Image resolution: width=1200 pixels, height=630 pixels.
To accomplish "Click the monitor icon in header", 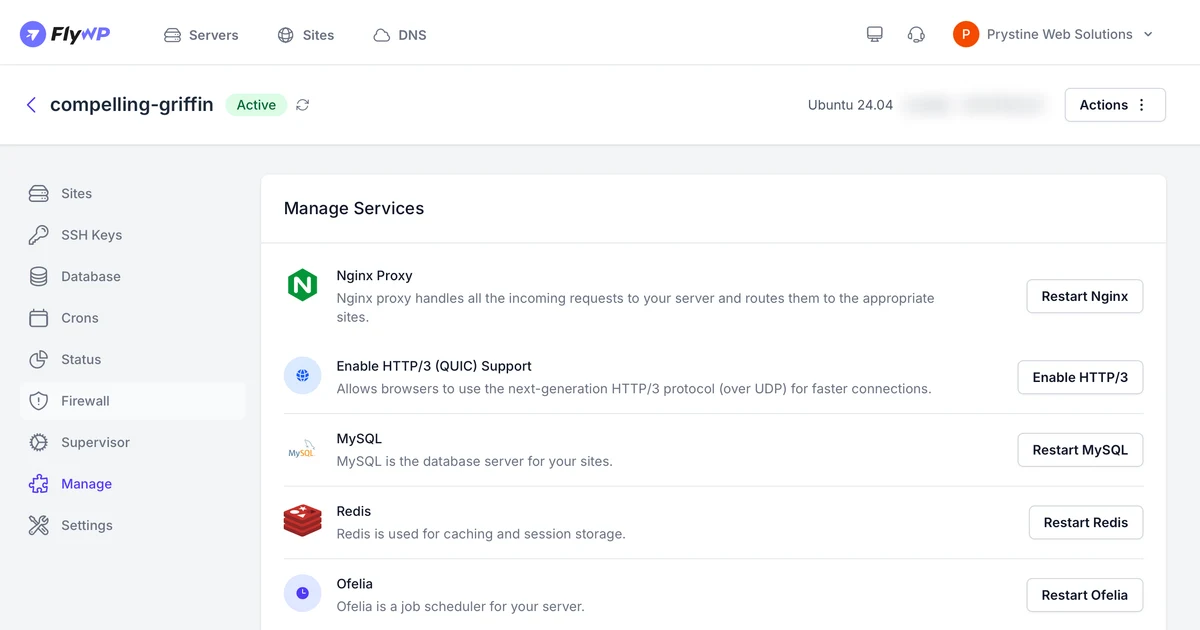I will (x=875, y=34).
